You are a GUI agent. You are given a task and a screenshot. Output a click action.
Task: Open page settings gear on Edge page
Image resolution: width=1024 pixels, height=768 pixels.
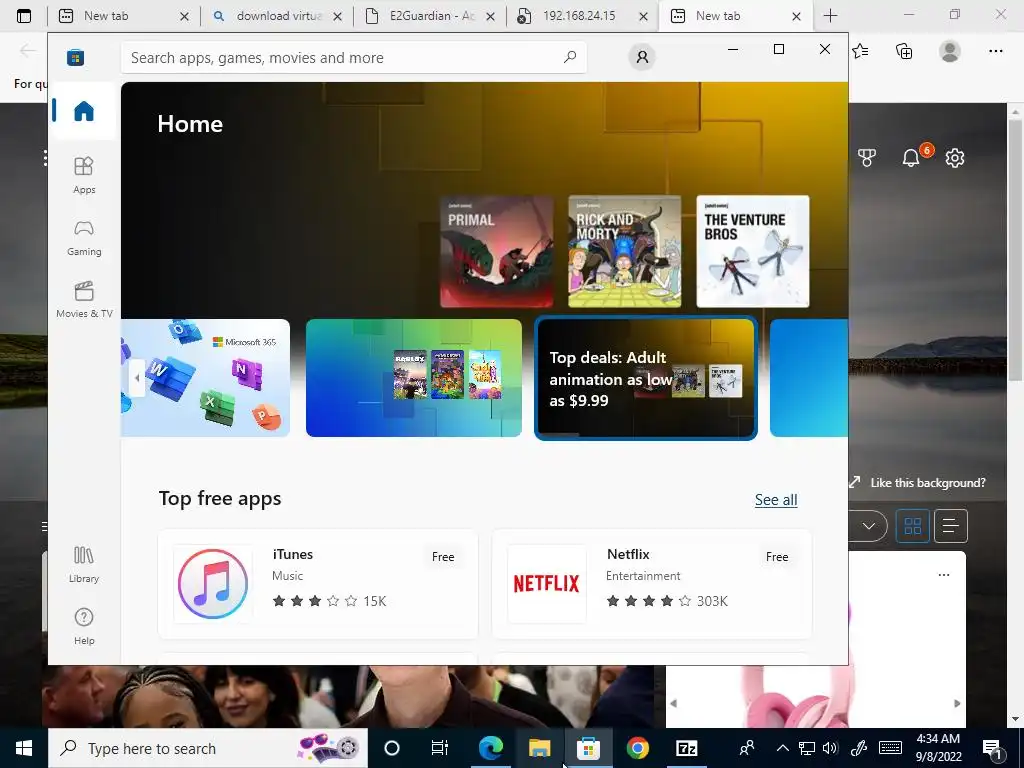point(955,157)
